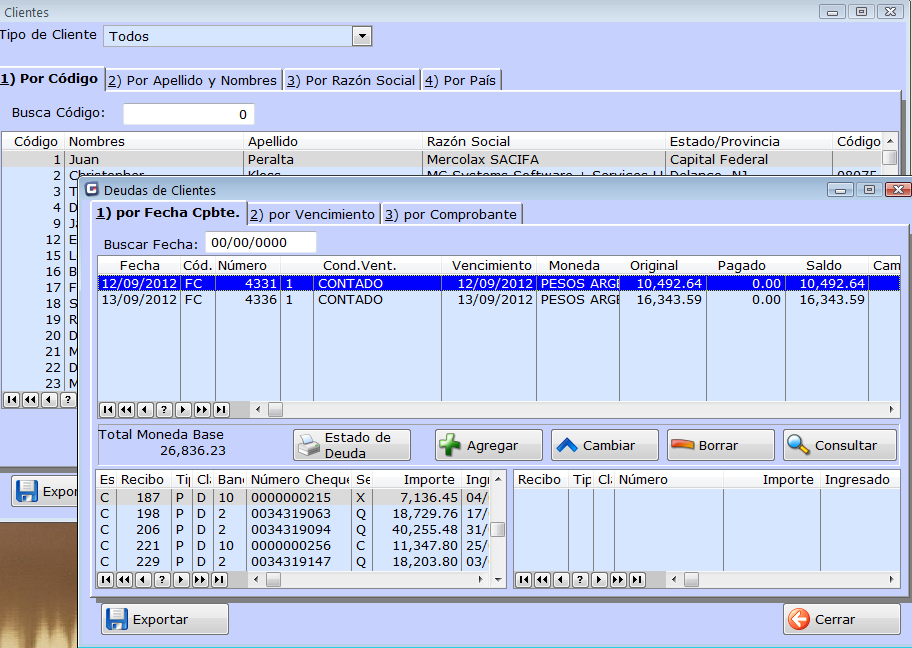Click the Consultar magnifier button
The height and width of the screenshot is (648, 912).
[840, 445]
